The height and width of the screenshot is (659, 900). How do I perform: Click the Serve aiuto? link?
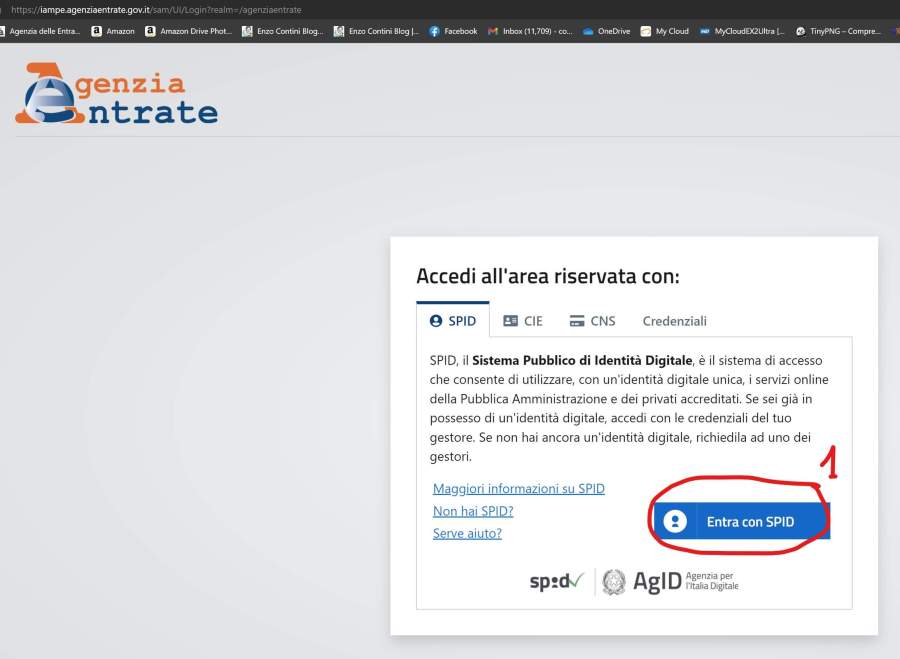point(467,533)
